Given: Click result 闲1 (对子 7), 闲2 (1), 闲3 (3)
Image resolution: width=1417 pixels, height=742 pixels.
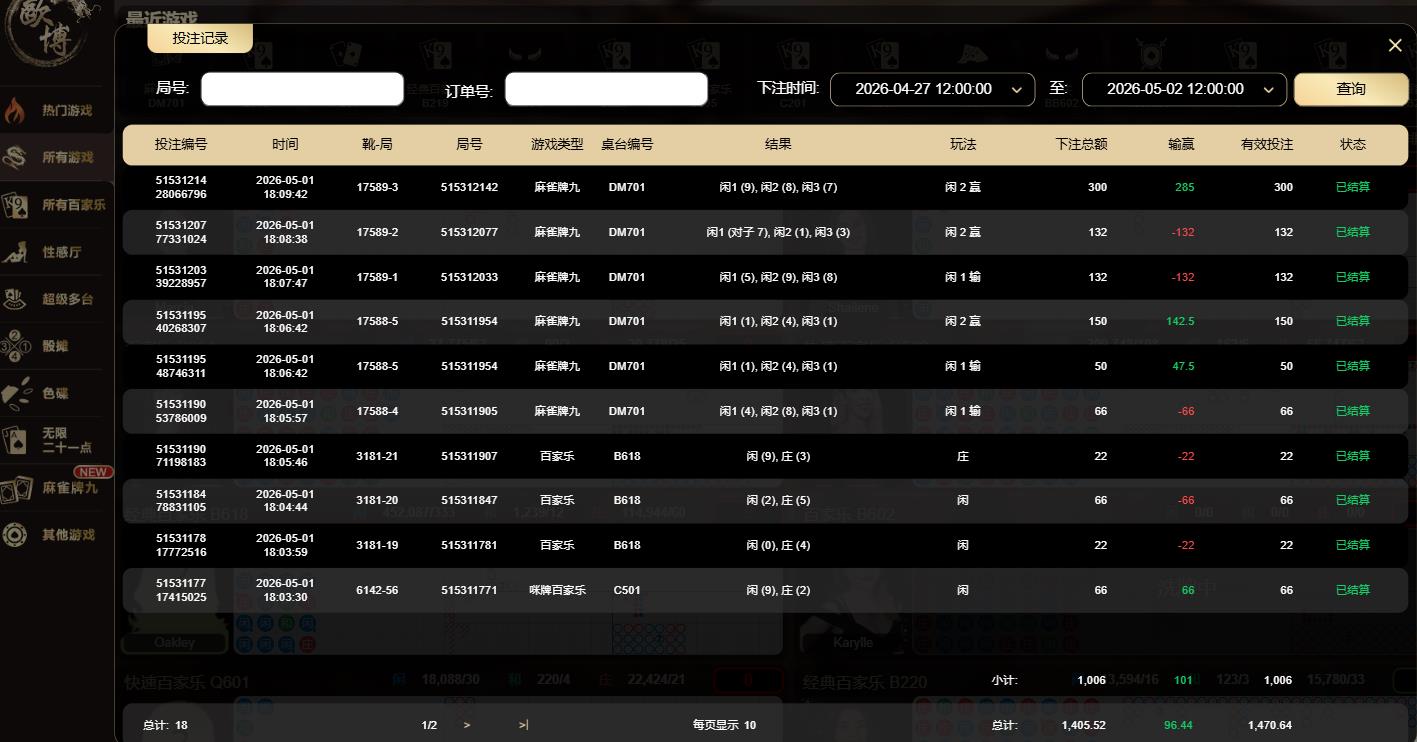Looking at the screenshot, I should (778, 232).
